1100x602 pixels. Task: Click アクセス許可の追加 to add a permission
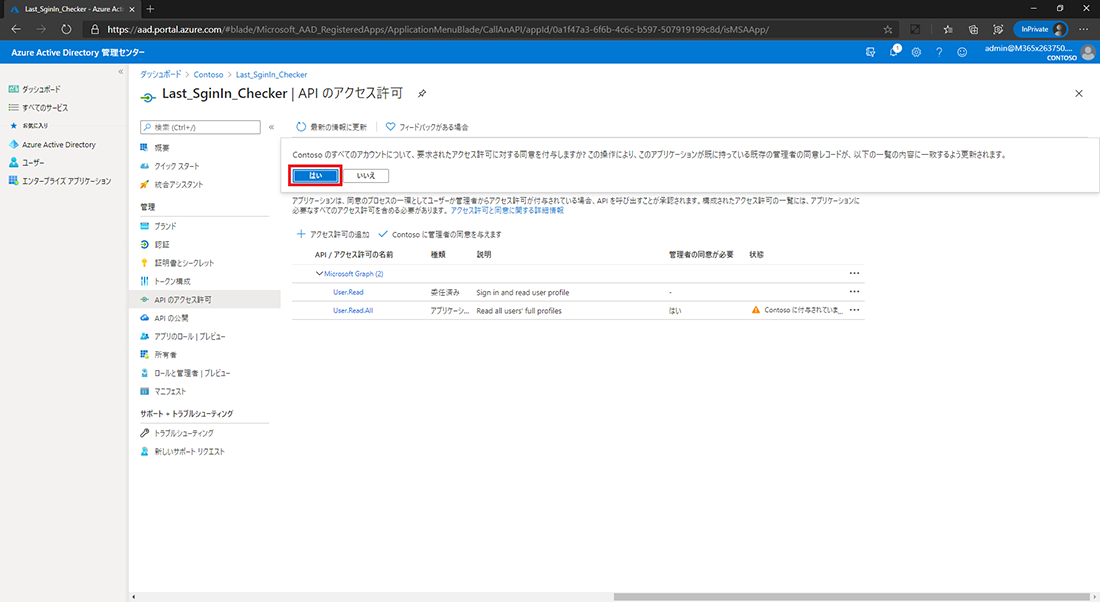click(x=333, y=234)
